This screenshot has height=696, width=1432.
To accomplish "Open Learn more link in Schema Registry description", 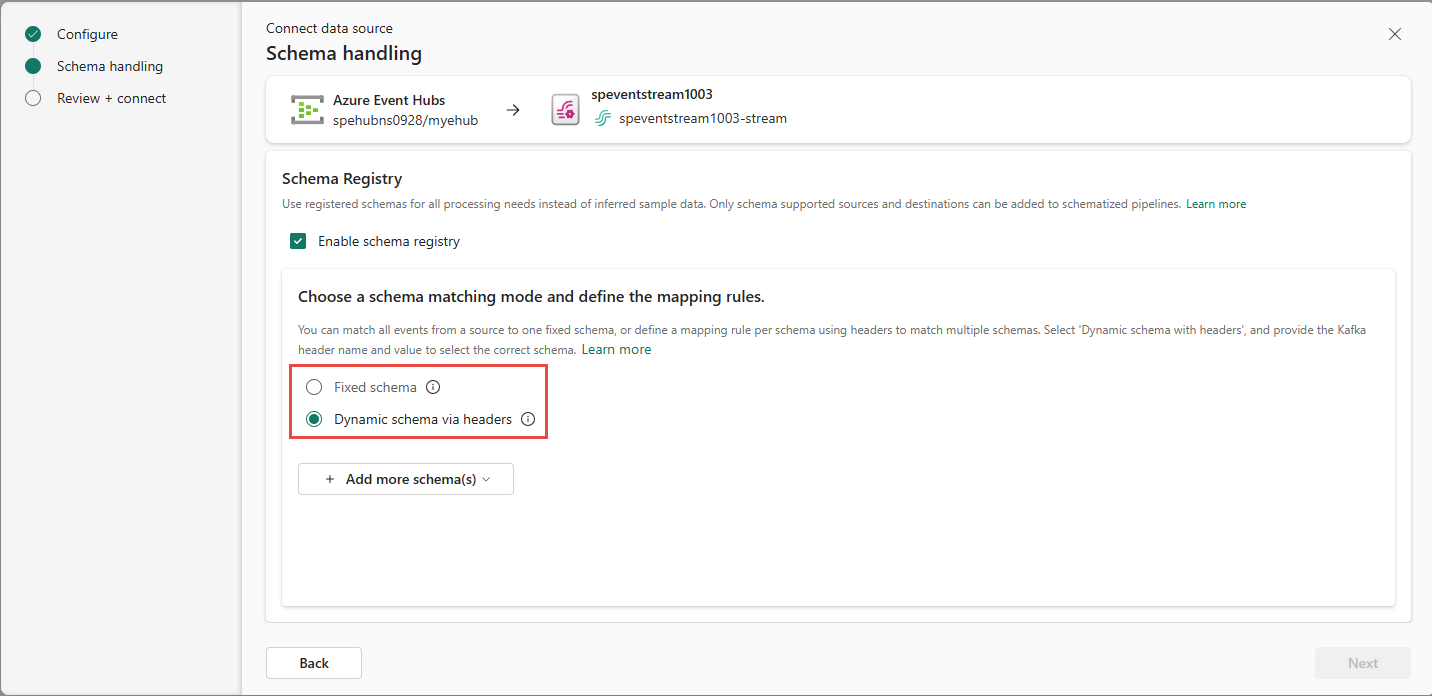I will (1216, 204).
